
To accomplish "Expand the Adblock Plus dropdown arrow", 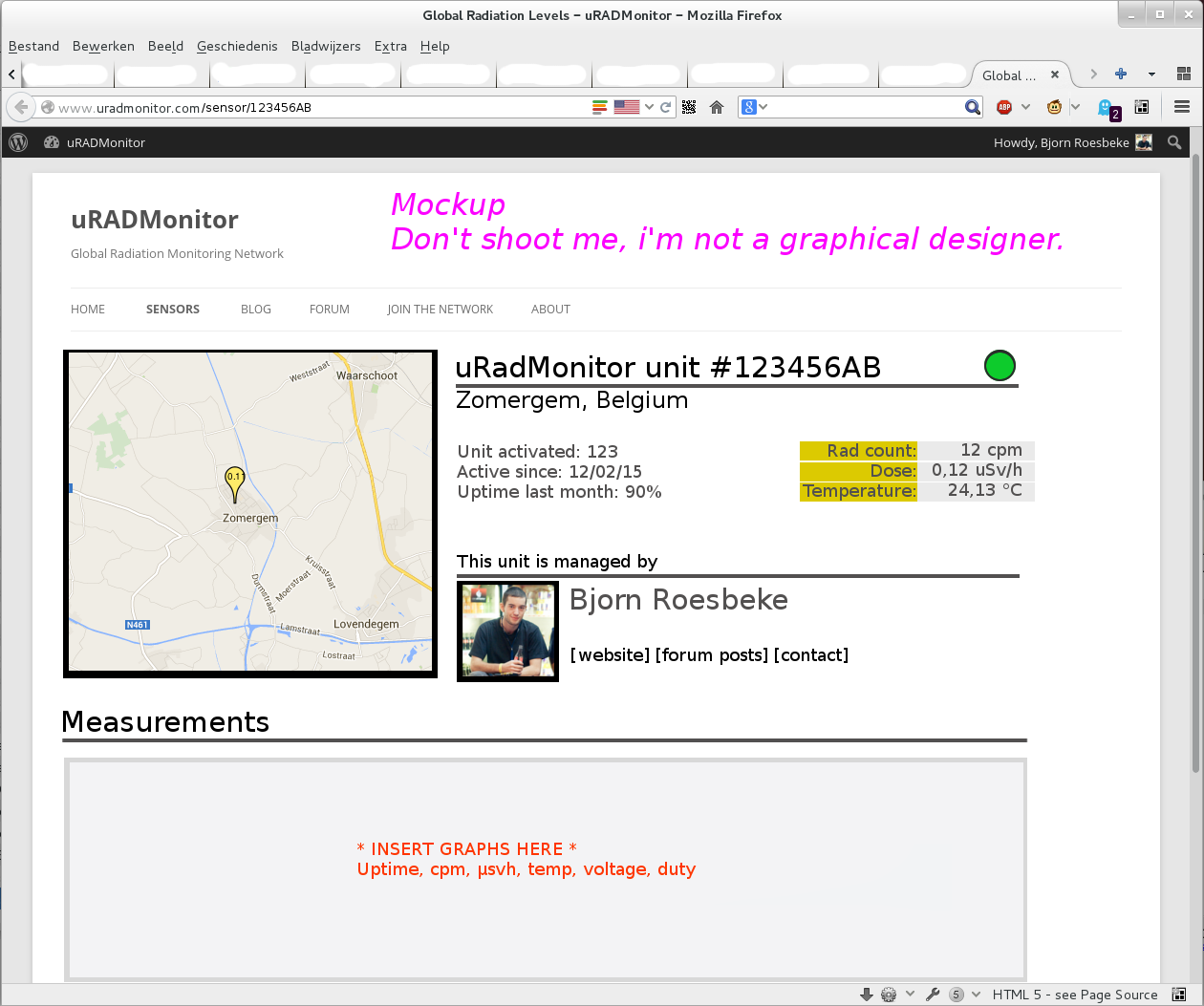I will [x=1025, y=107].
